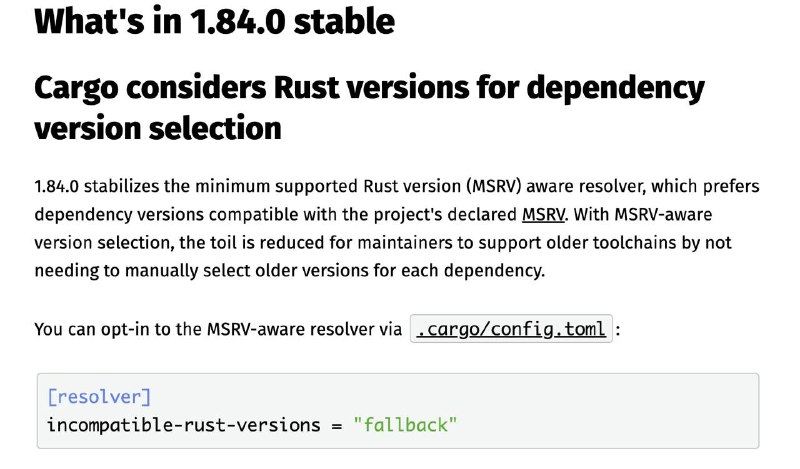Open the .cargo/config.toml link

point(511,329)
